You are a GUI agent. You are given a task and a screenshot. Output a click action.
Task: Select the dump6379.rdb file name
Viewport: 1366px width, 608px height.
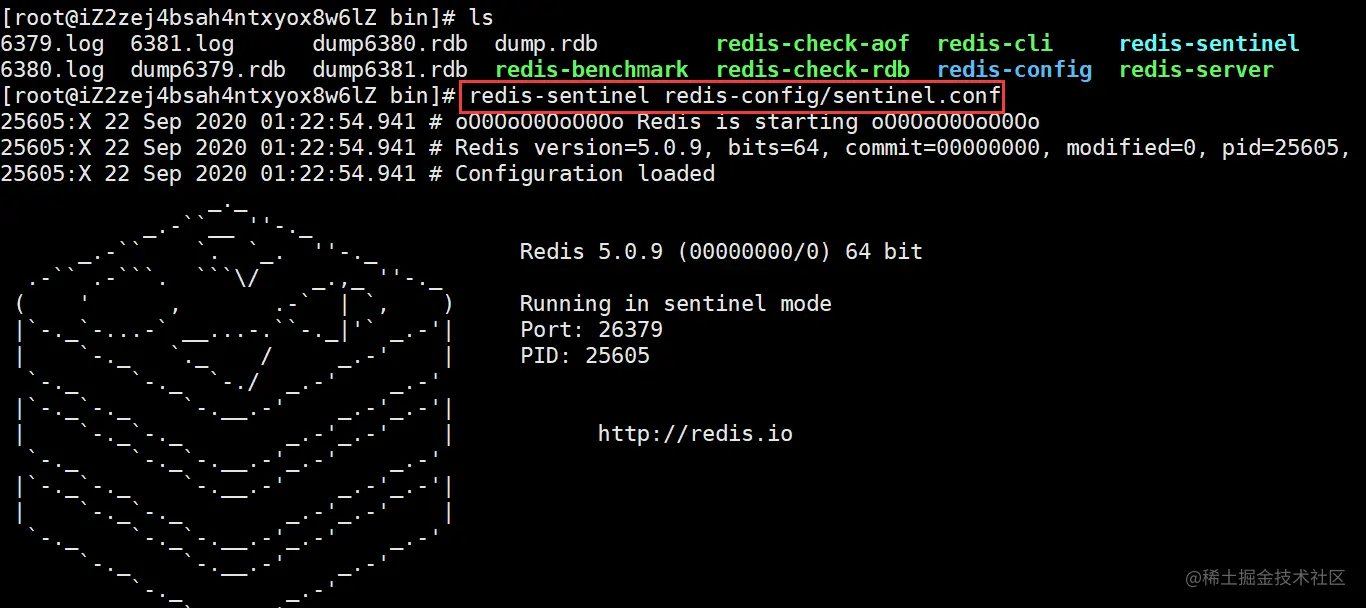pyautogui.click(x=209, y=70)
